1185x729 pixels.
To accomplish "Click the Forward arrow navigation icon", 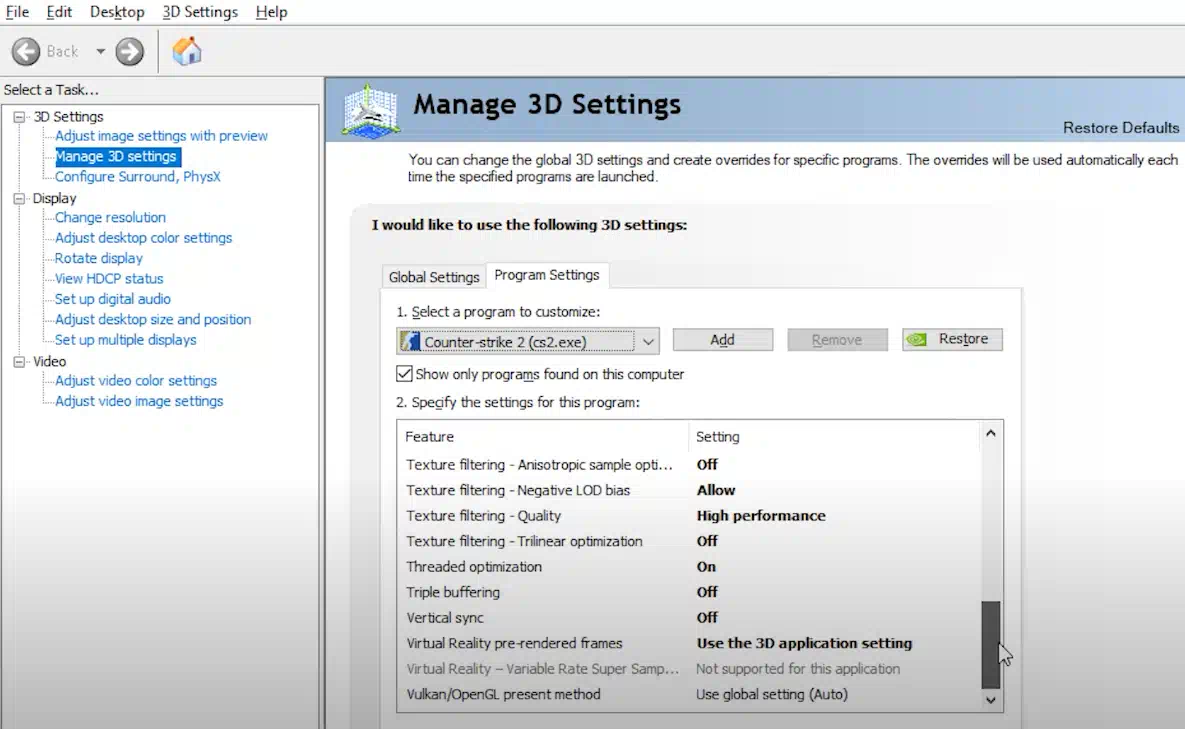I will point(129,52).
